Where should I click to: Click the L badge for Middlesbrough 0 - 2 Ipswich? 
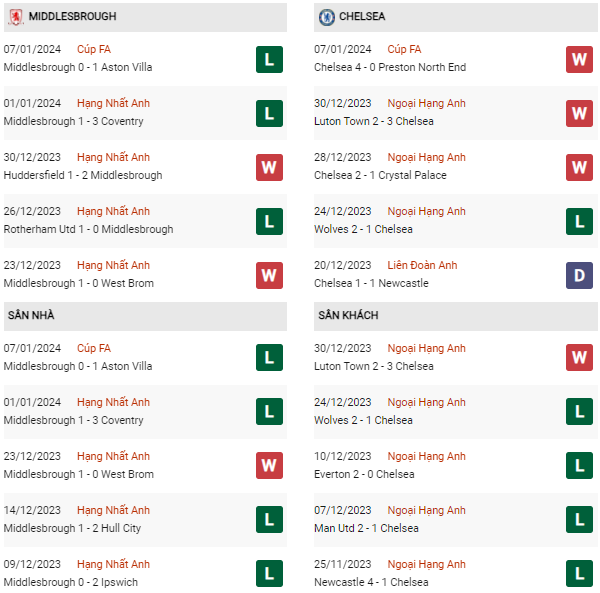(268, 574)
